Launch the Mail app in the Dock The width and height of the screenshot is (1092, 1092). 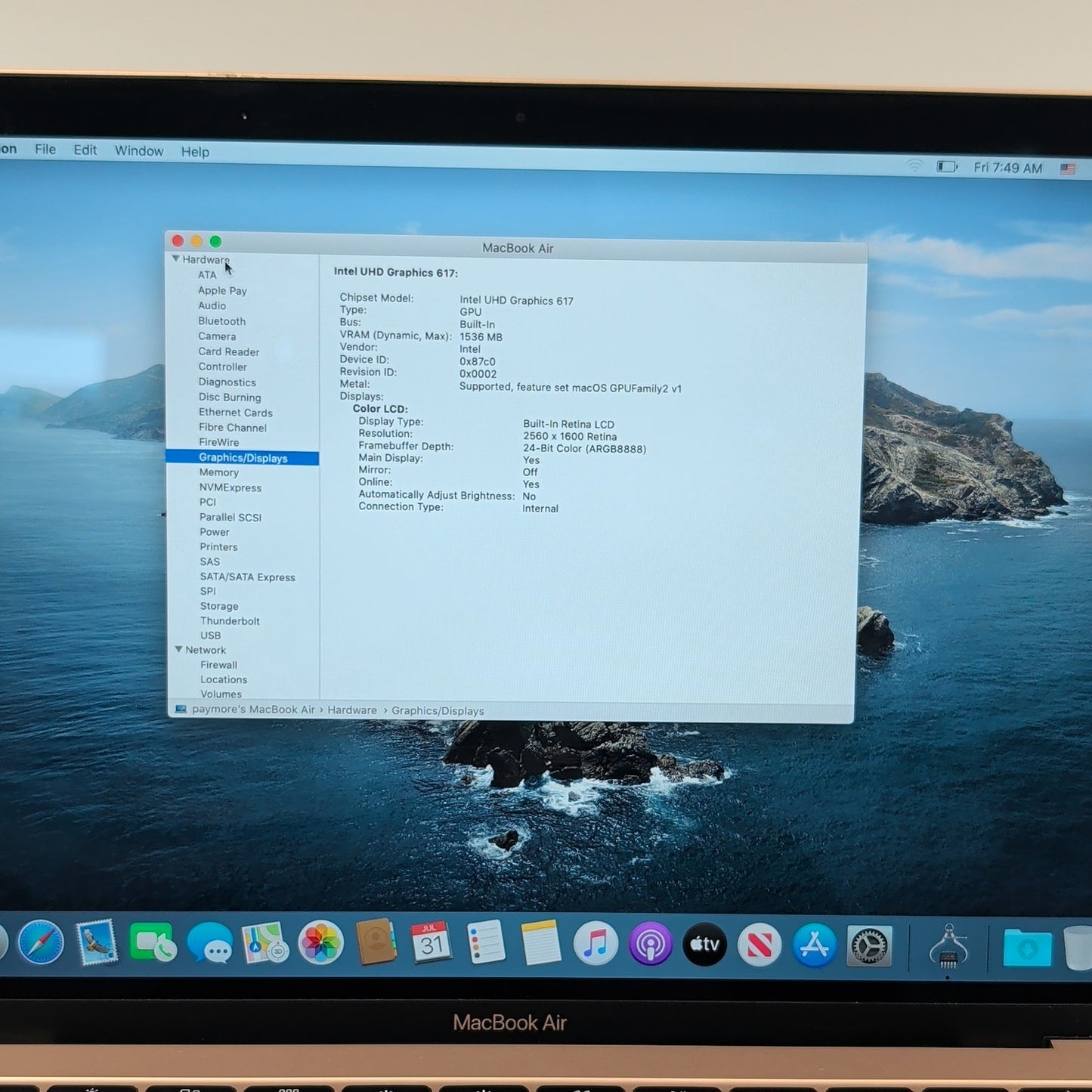97,942
